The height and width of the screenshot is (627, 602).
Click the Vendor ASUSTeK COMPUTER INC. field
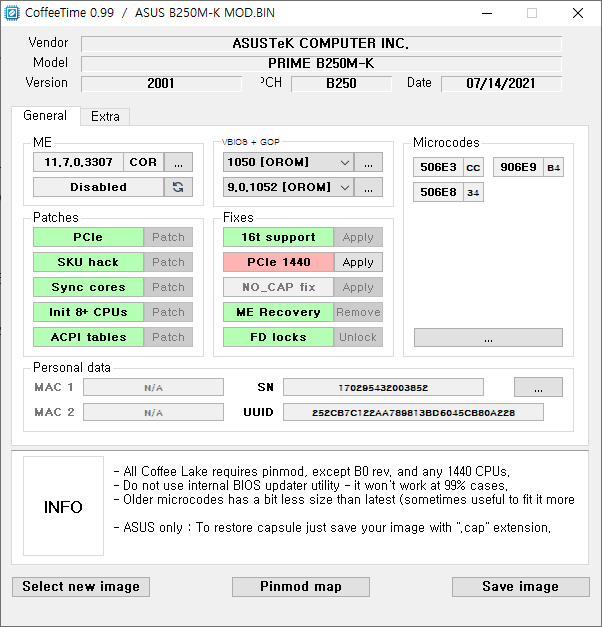[x=321, y=44]
